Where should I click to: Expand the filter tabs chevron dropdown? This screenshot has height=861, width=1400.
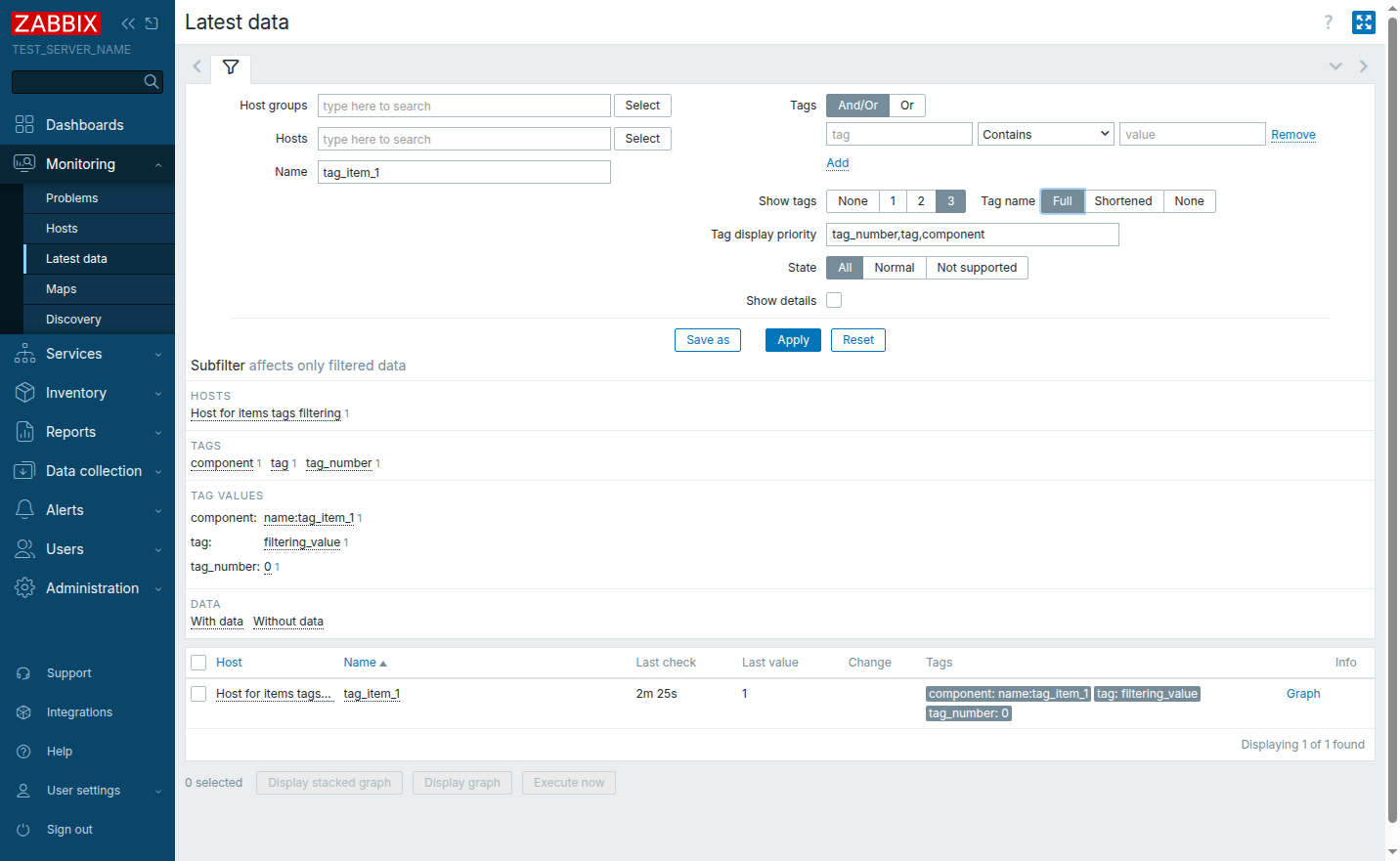pos(1334,66)
